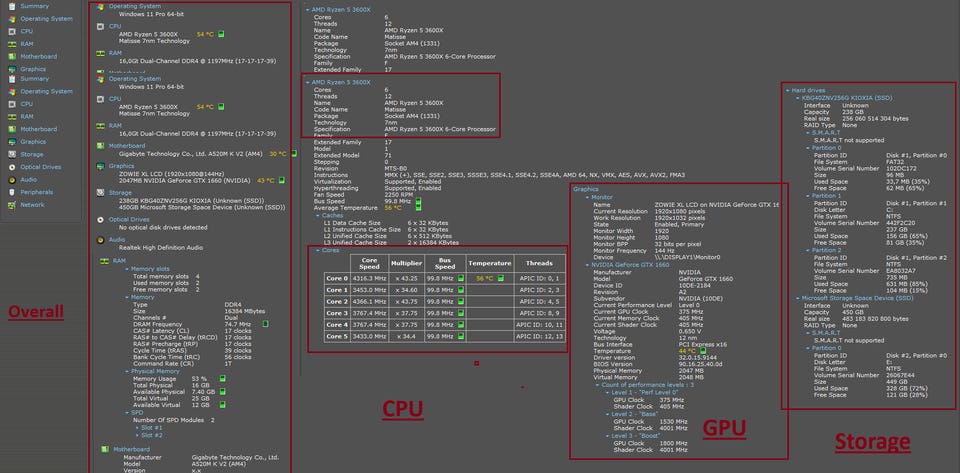Viewport: 960px width, 473px height.
Task: Click the Graphics heading above Monitor section
Action: pos(585,189)
